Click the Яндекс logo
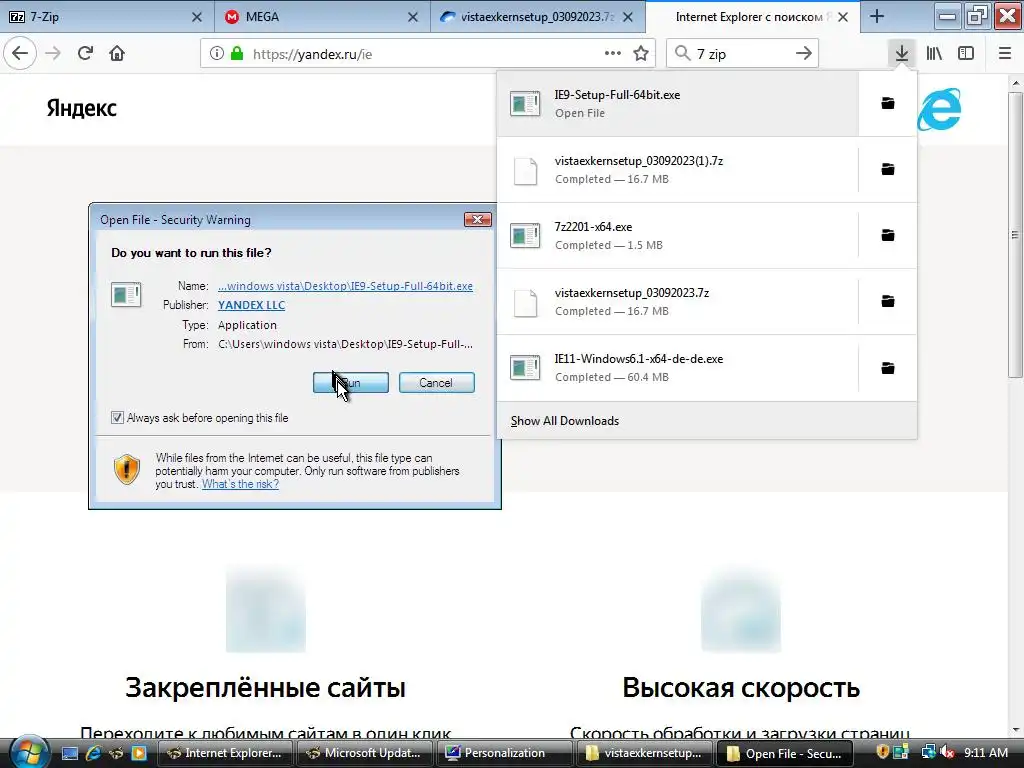Image resolution: width=1024 pixels, height=768 pixels. (82, 108)
